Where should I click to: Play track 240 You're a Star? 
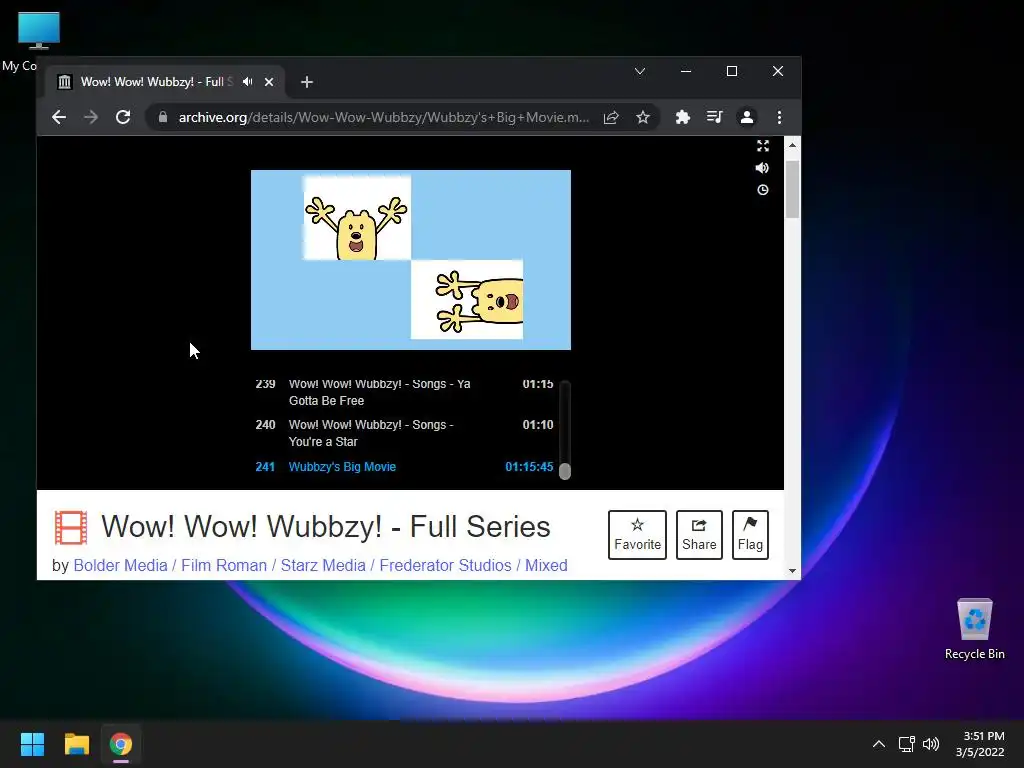pos(404,433)
